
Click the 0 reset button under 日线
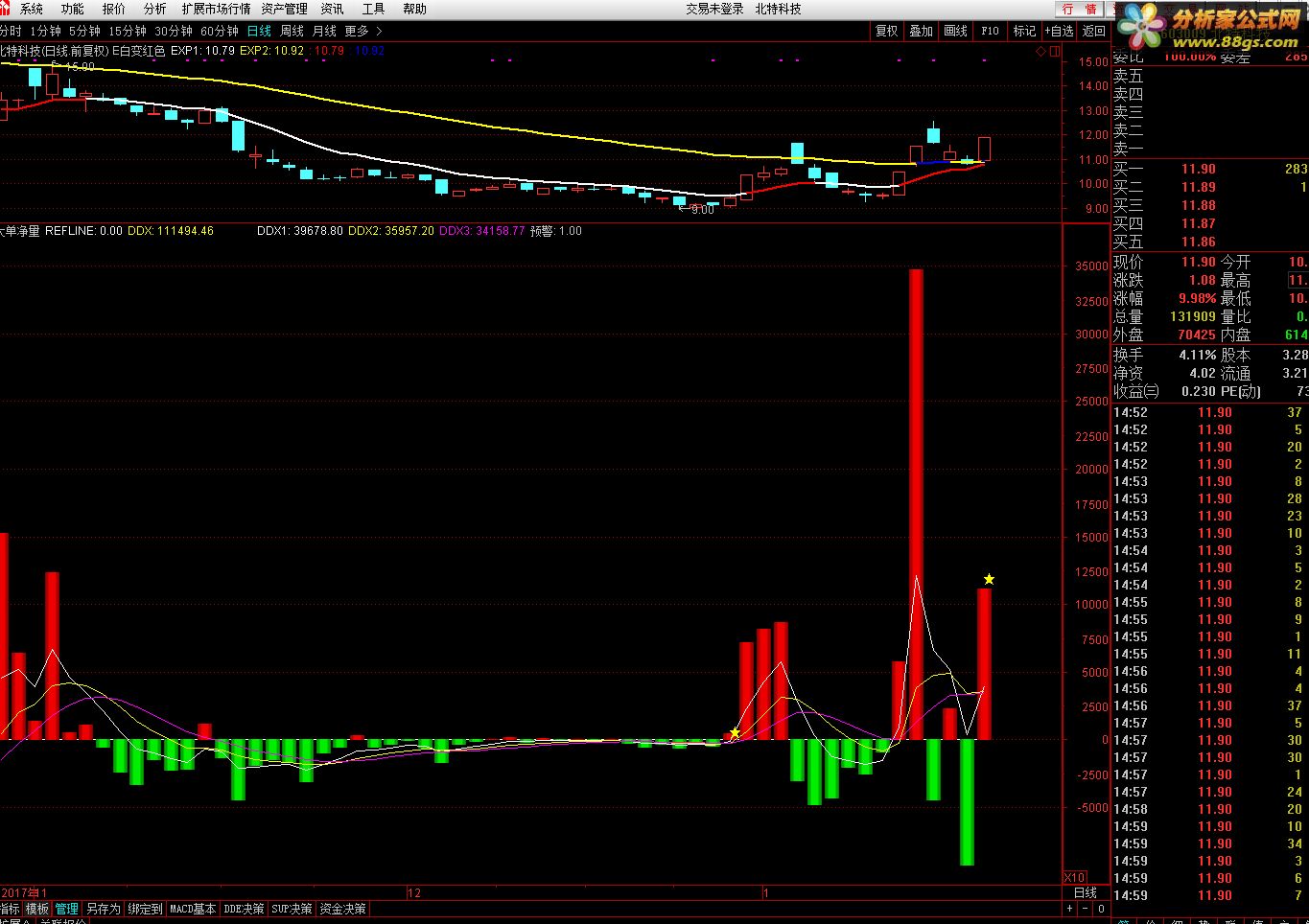[x=1101, y=909]
